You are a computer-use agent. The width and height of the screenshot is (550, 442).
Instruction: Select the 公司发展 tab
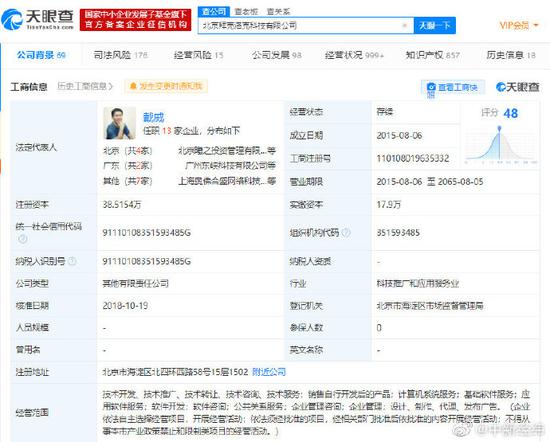point(277,55)
